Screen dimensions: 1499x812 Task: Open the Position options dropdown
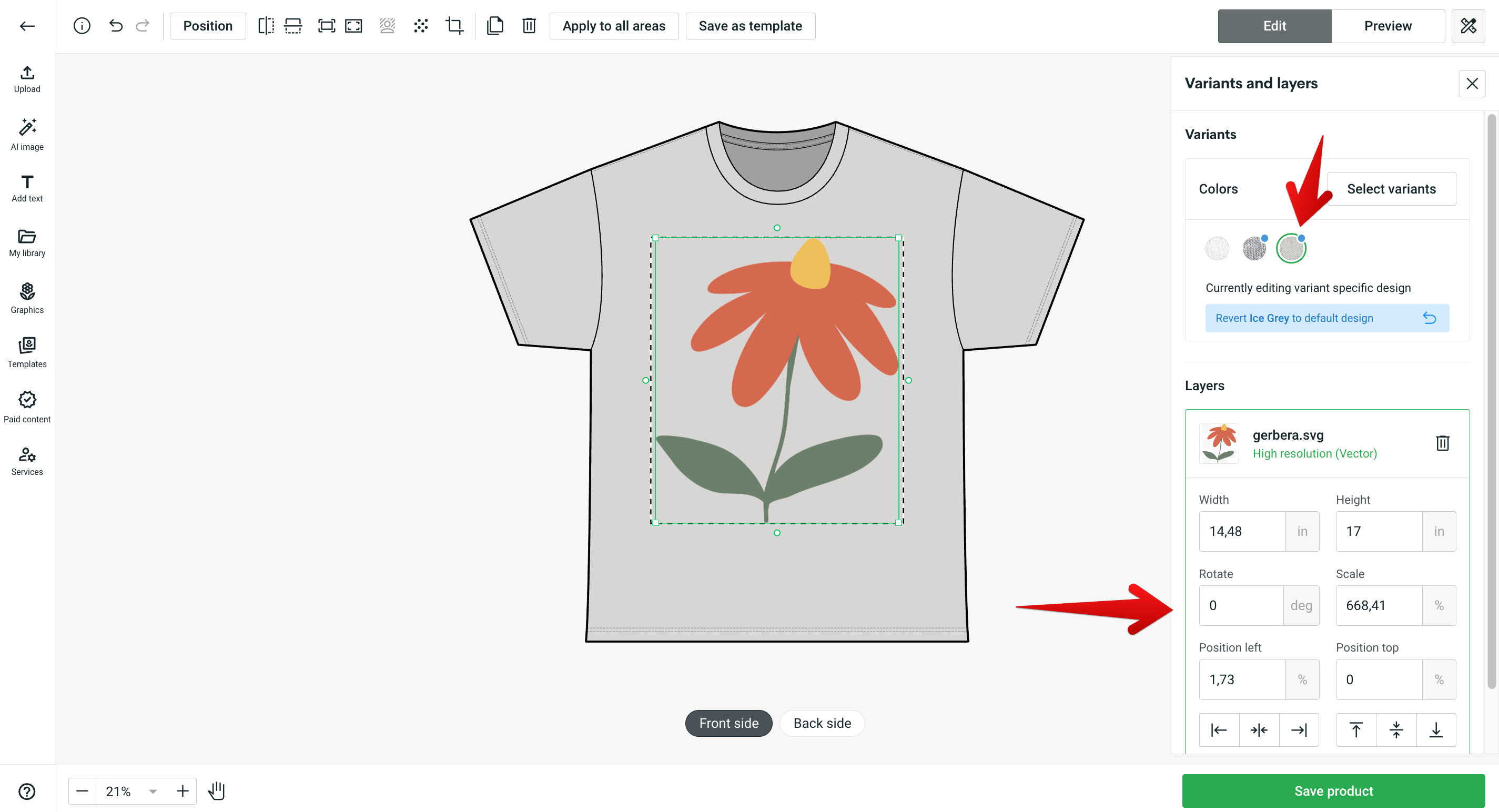click(x=207, y=26)
